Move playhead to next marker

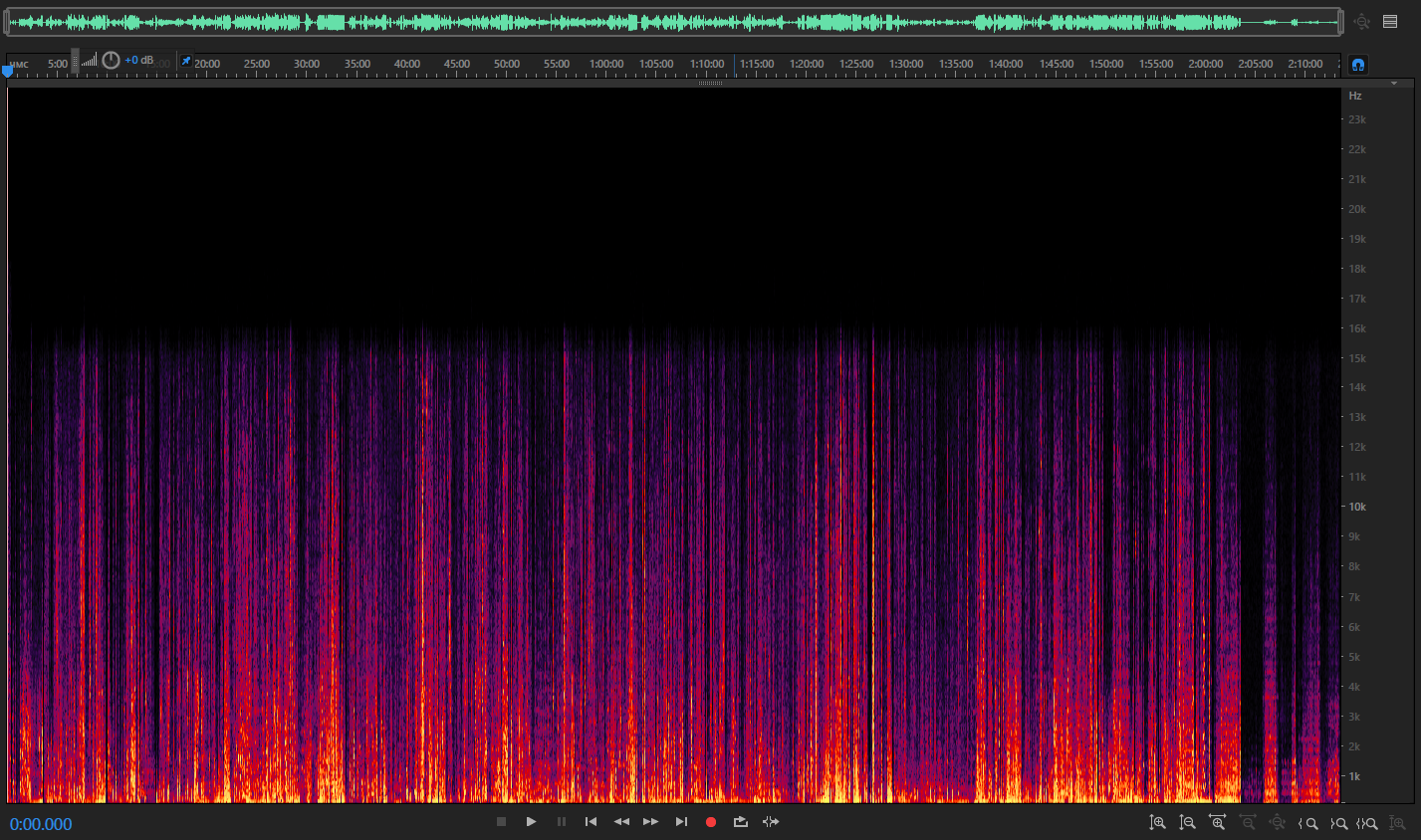click(x=681, y=822)
